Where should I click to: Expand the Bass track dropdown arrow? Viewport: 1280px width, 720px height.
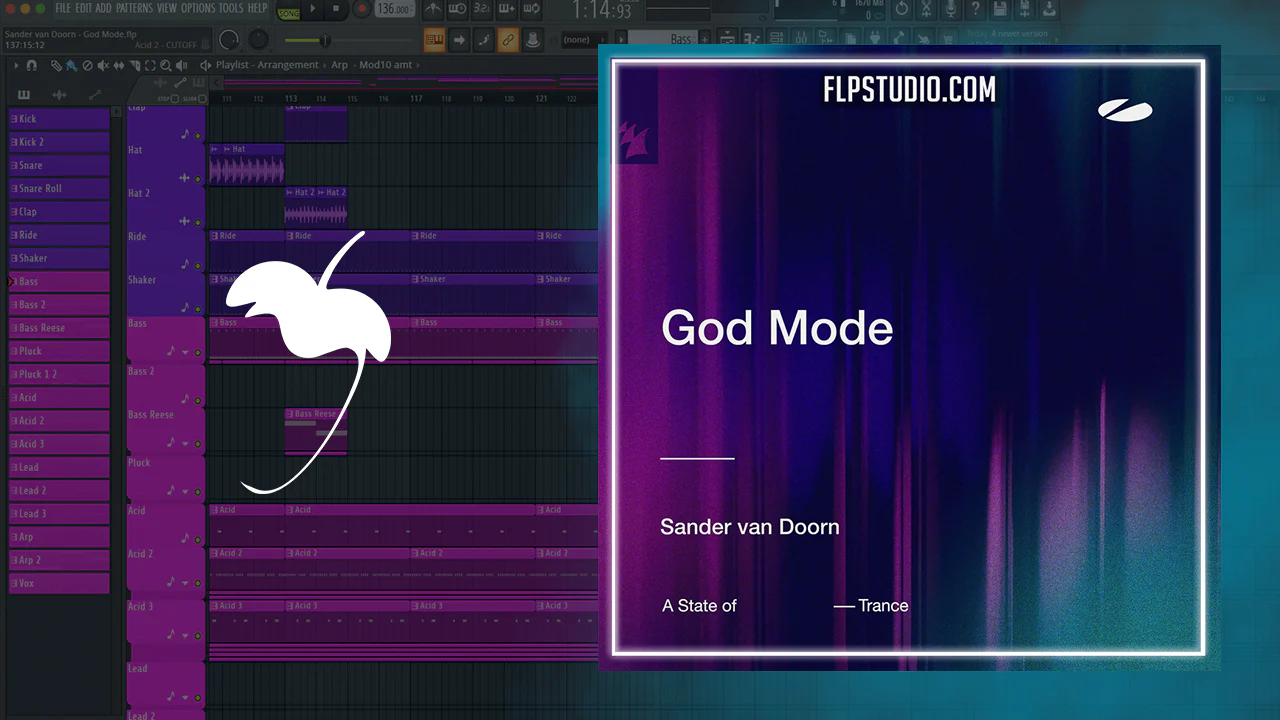[x=185, y=352]
